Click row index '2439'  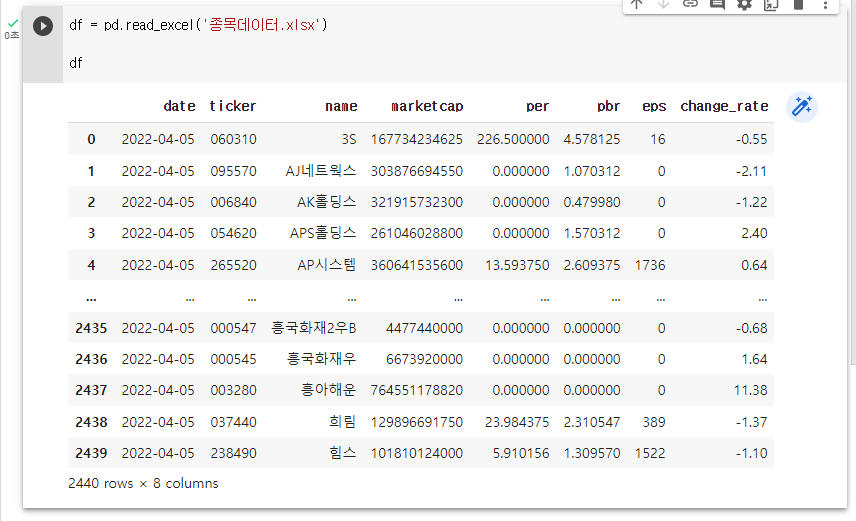coord(91,453)
